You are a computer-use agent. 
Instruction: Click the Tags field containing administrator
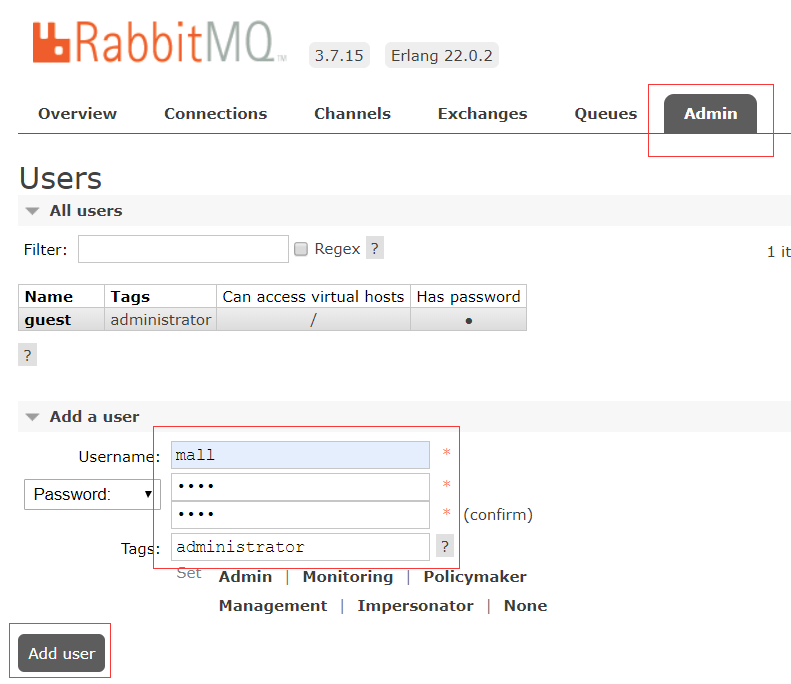click(300, 547)
